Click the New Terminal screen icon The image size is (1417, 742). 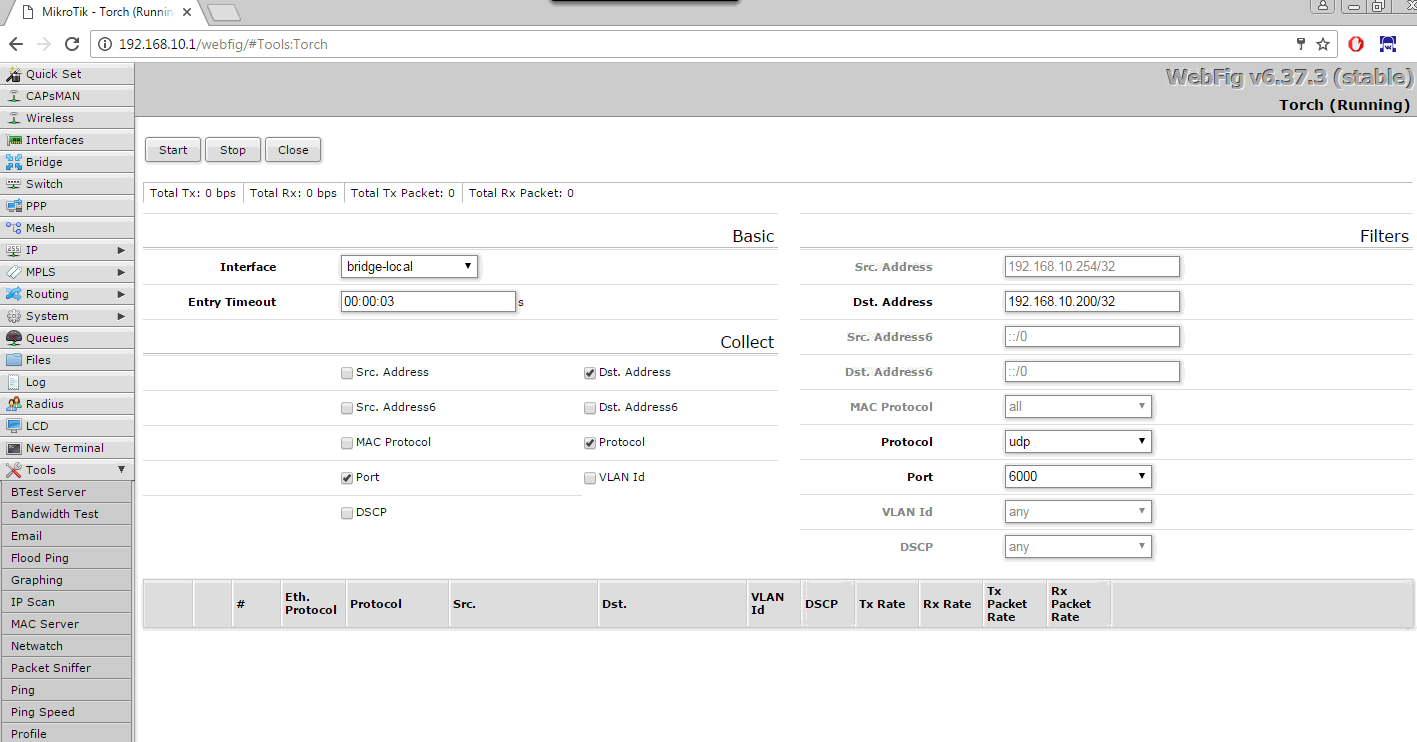point(14,448)
